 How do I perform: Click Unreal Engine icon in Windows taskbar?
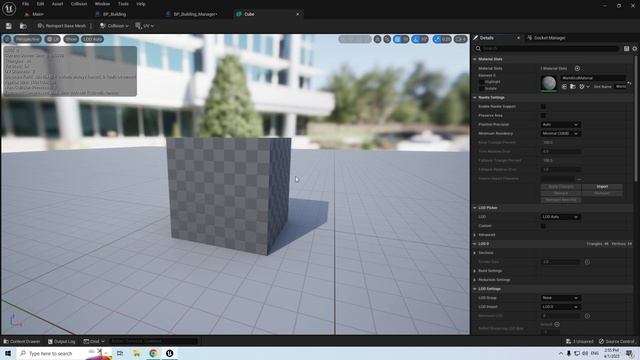[169, 353]
